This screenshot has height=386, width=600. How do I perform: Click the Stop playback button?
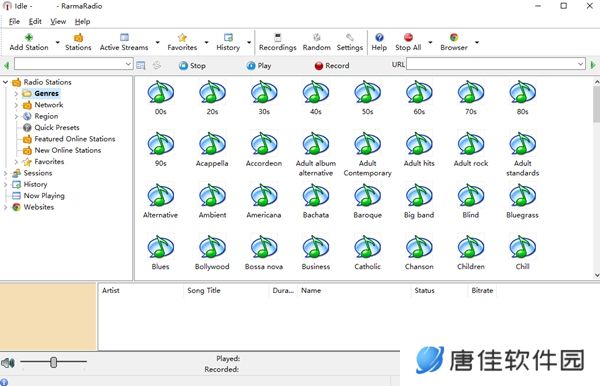click(x=192, y=65)
